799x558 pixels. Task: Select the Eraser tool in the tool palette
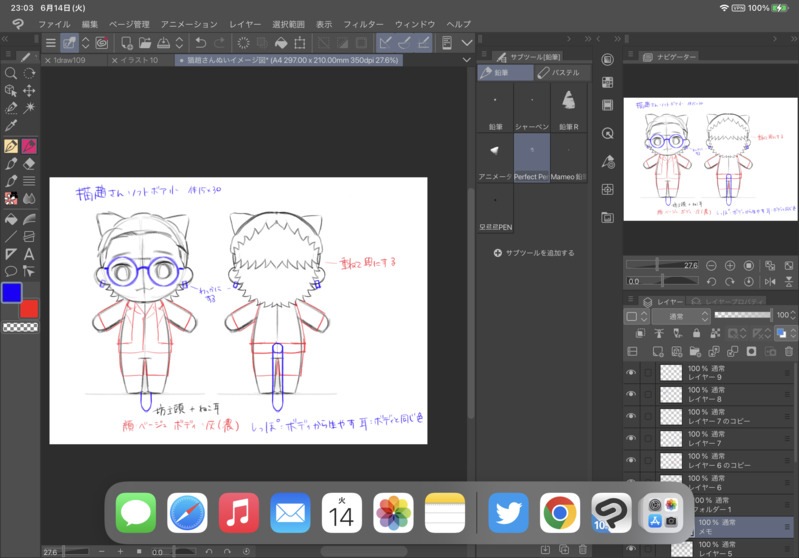pos(29,163)
